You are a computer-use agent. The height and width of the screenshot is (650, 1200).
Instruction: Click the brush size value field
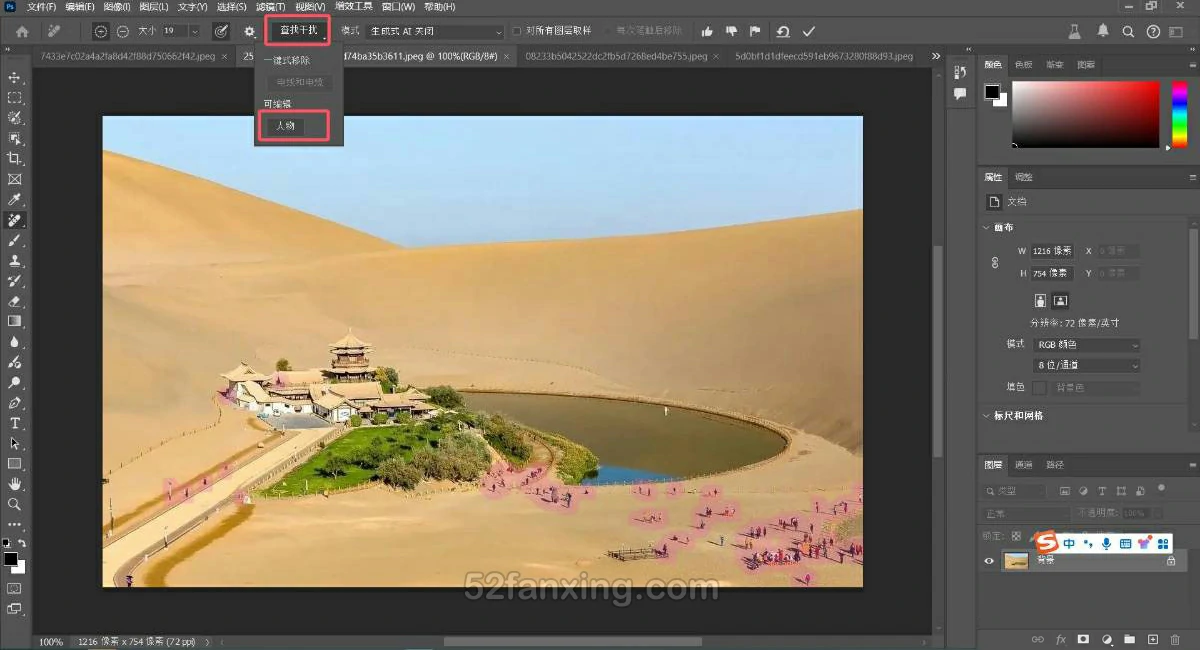tap(173, 31)
